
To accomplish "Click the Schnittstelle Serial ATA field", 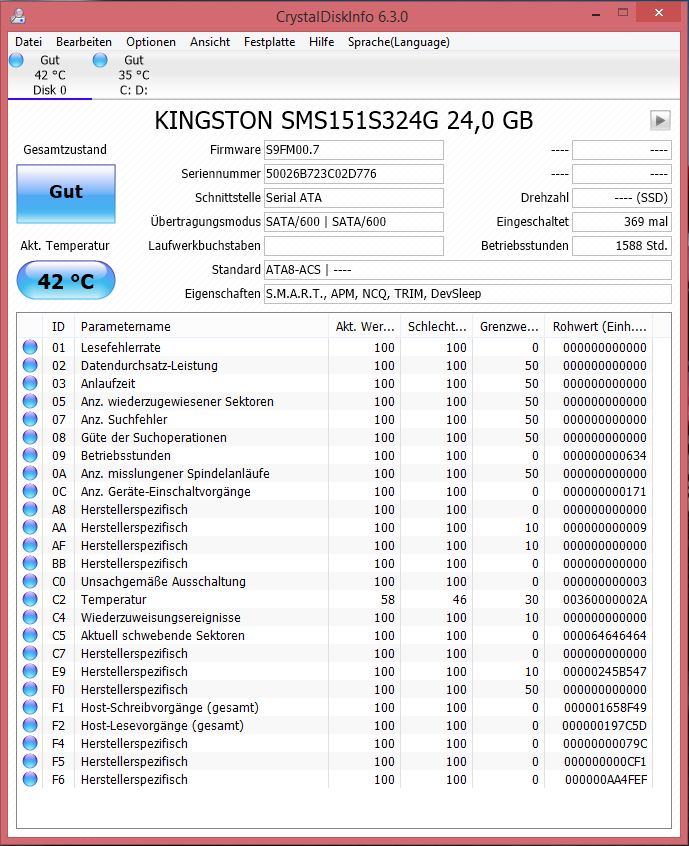I will tap(353, 197).
